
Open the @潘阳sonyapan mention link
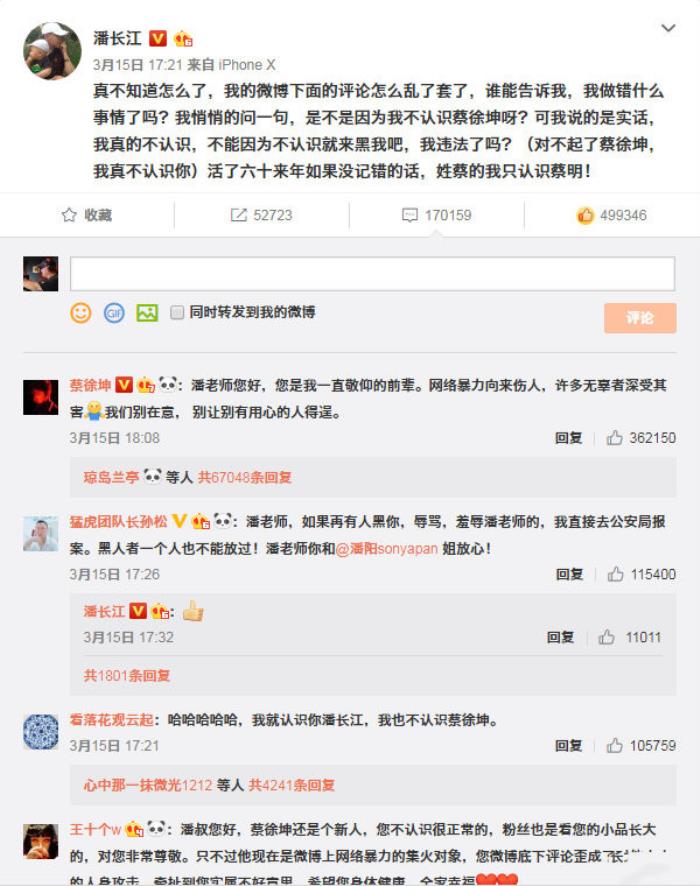click(x=386, y=548)
